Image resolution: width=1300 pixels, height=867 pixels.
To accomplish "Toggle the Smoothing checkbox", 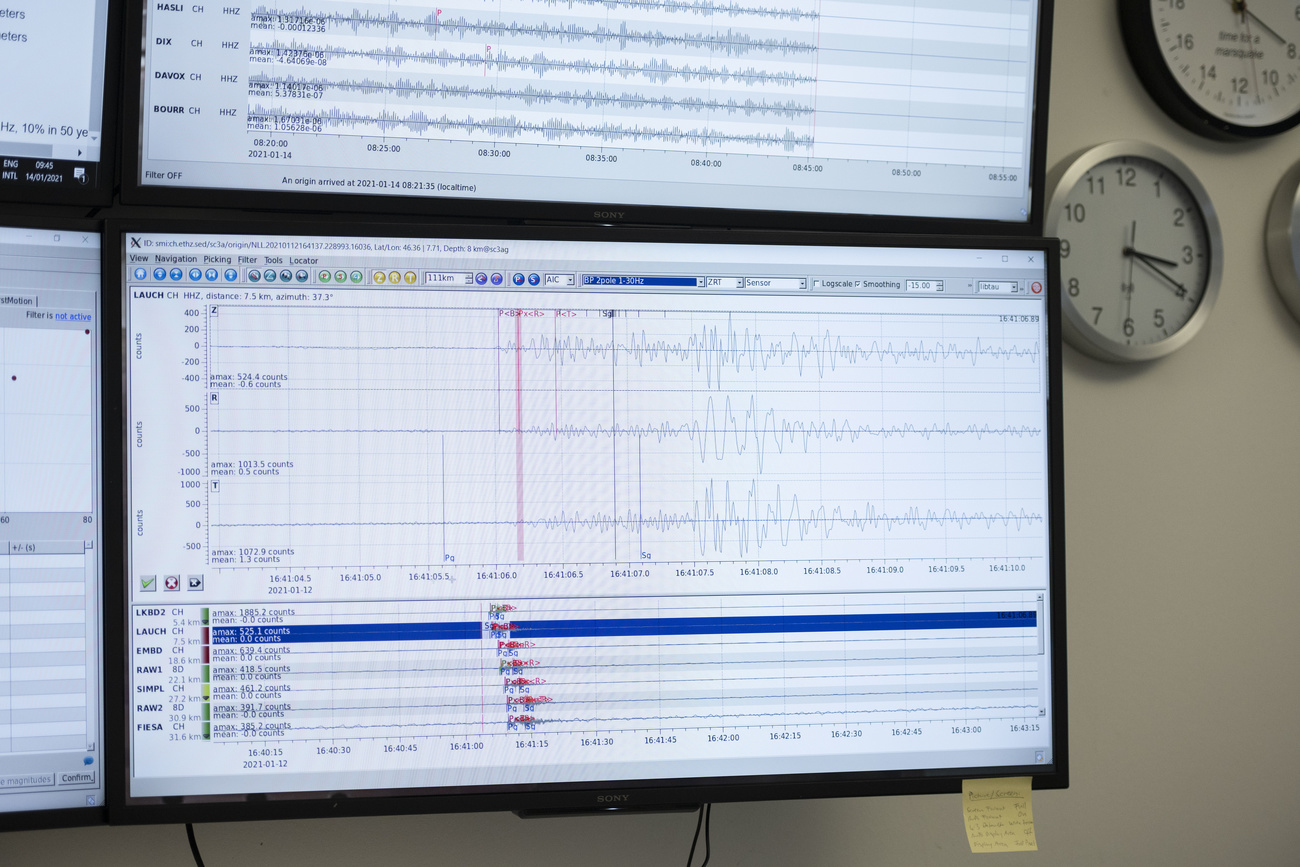I will [x=858, y=284].
